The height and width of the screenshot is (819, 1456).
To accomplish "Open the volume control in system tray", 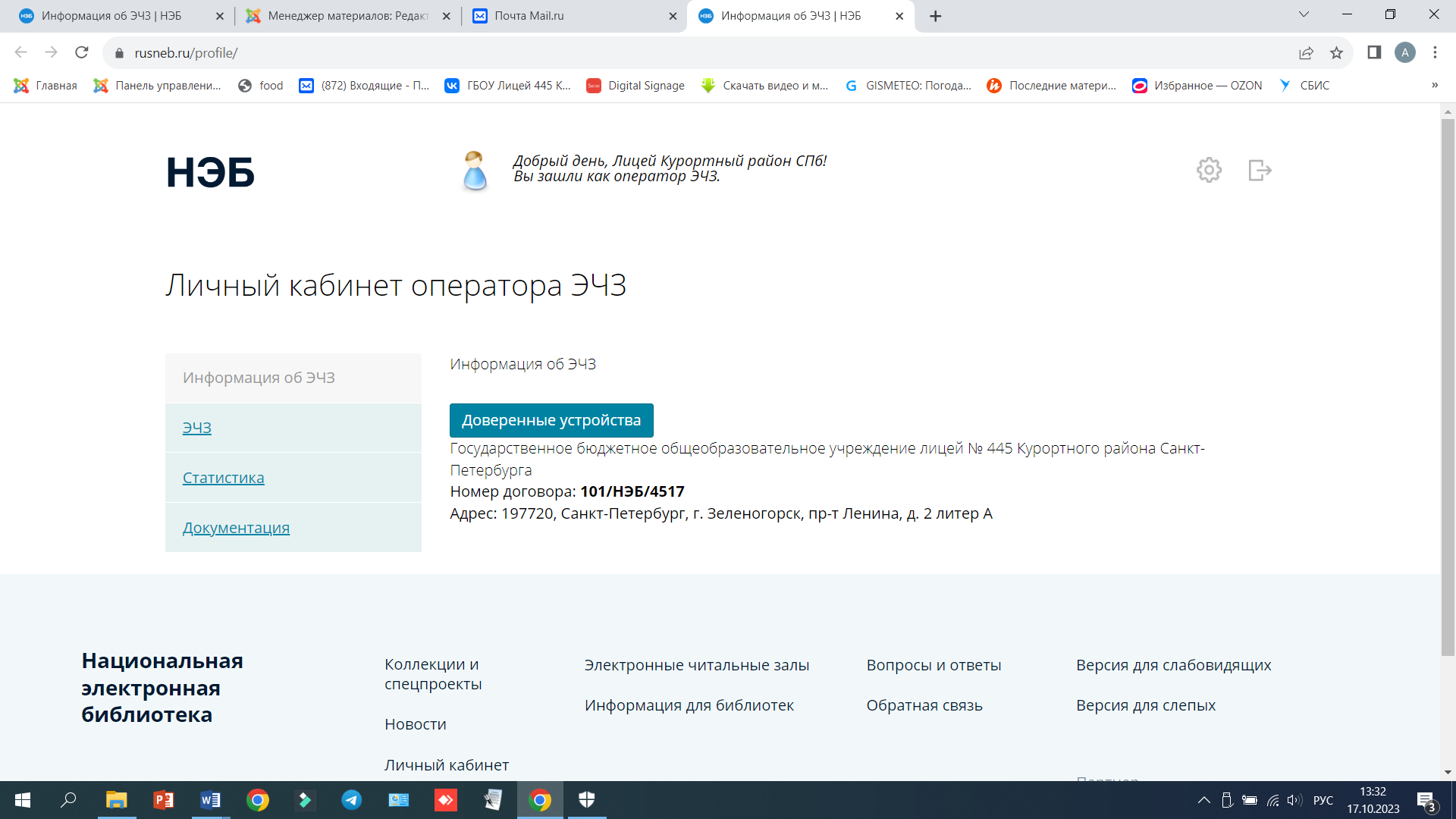I will [x=1294, y=800].
